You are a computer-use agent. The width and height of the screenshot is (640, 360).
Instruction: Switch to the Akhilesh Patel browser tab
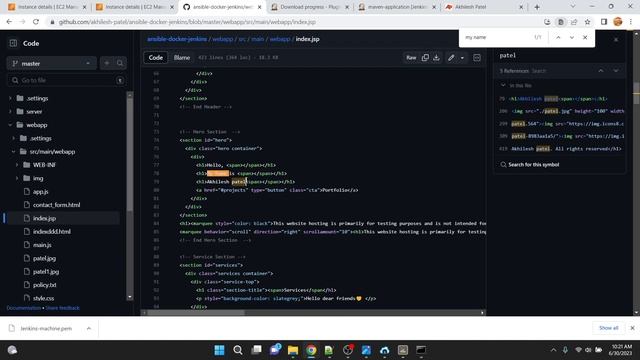pos(484,7)
